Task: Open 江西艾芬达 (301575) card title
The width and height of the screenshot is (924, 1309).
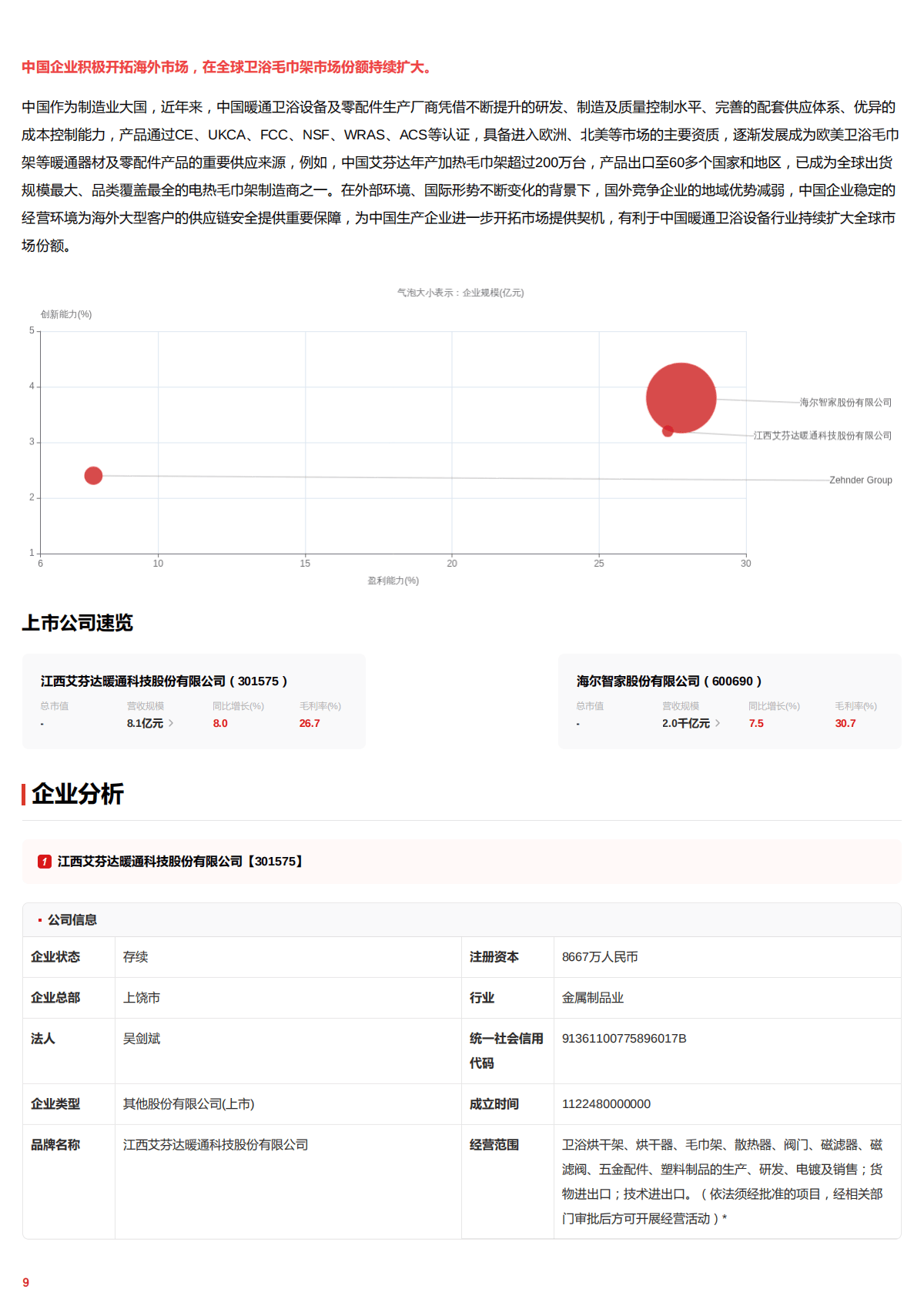Action: pyautogui.click(x=163, y=681)
